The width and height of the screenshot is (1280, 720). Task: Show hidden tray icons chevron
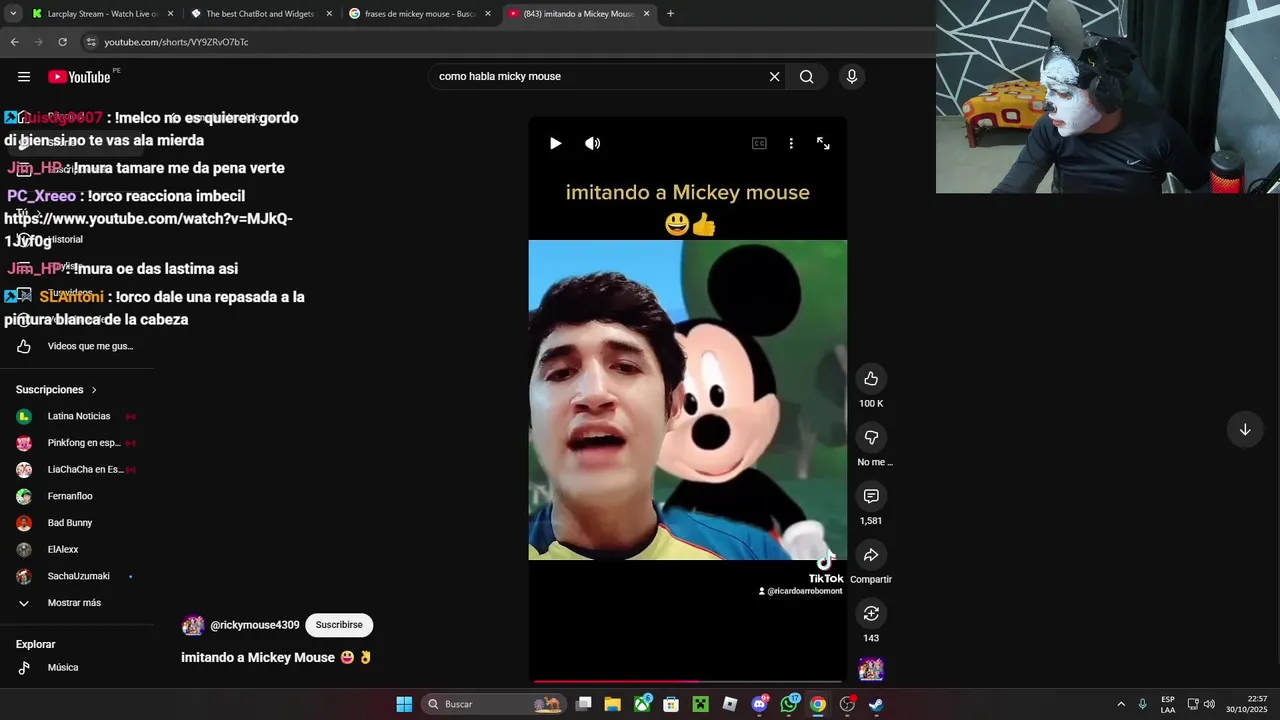pyautogui.click(x=1121, y=704)
